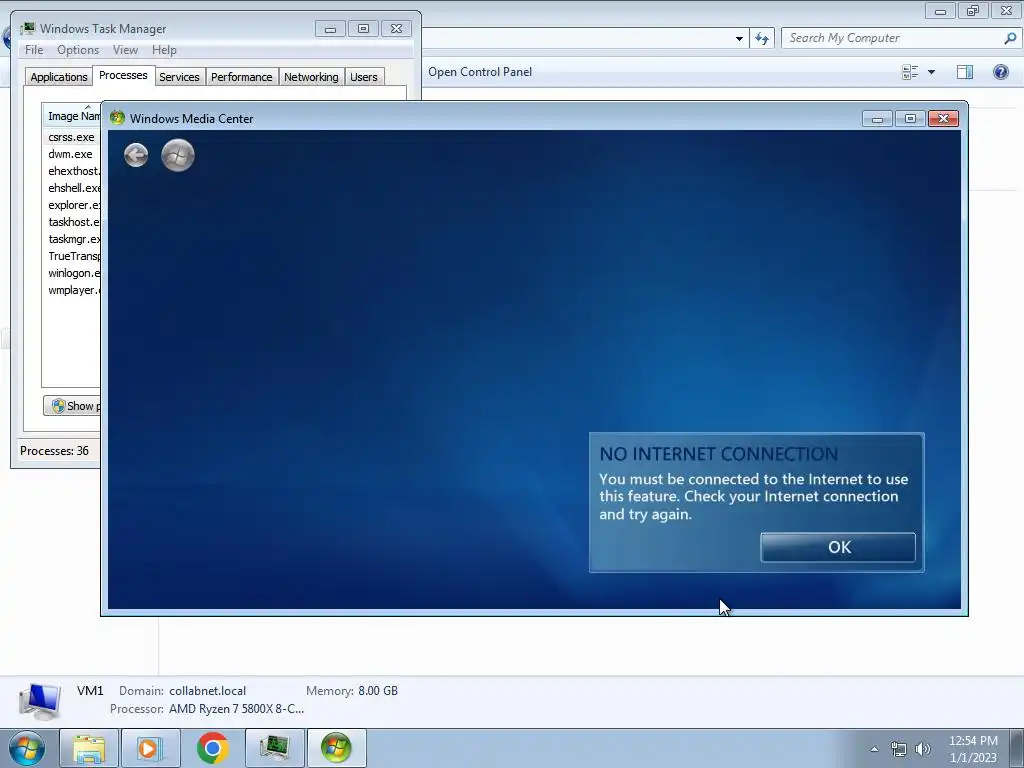Open the view options dropdown arrow

(x=931, y=72)
